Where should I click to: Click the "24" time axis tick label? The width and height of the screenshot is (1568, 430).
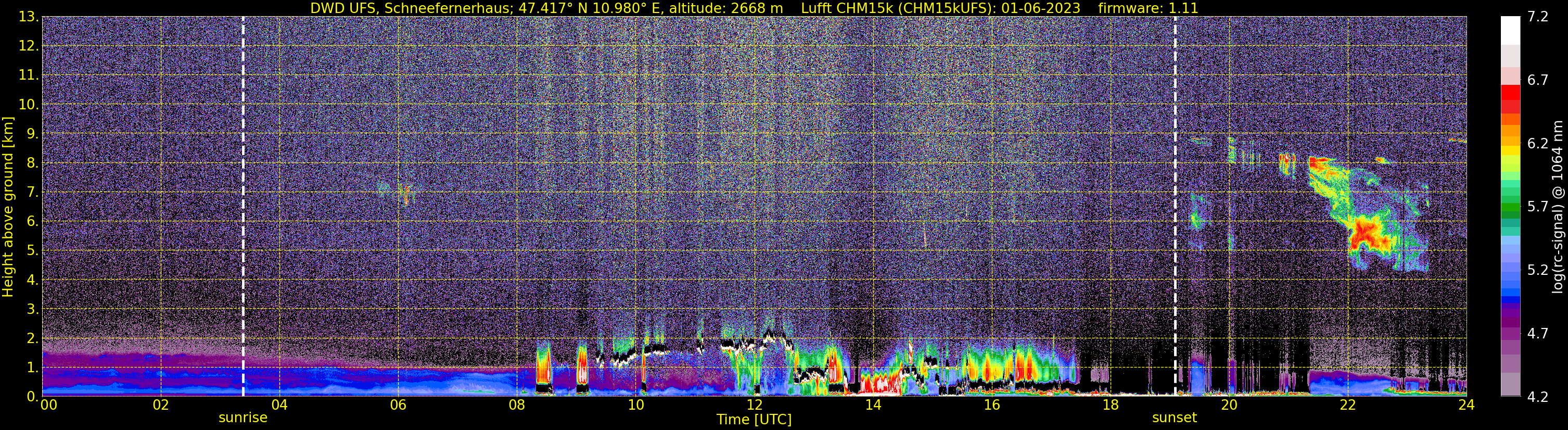pos(1467,406)
